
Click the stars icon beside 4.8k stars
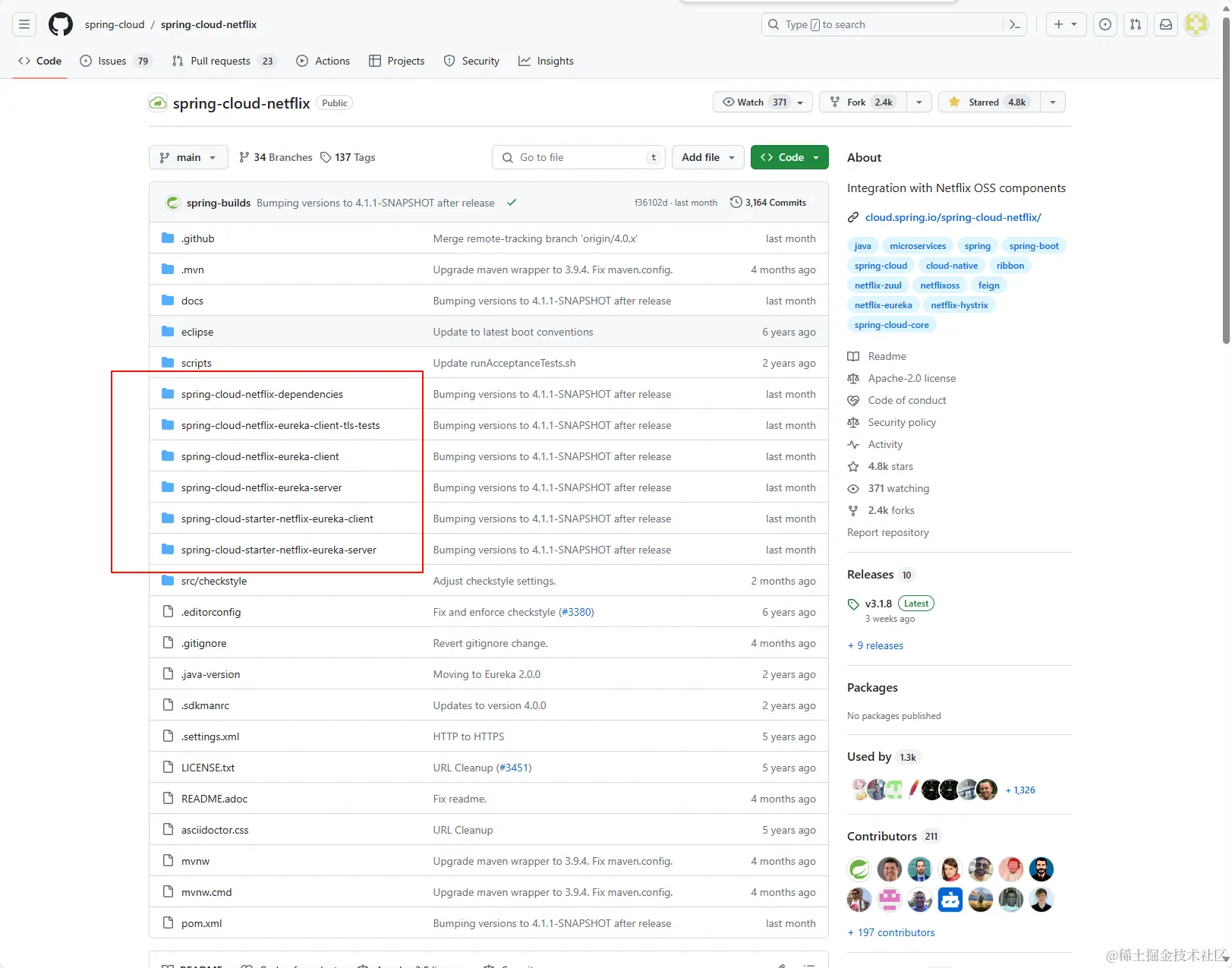pyautogui.click(x=853, y=466)
